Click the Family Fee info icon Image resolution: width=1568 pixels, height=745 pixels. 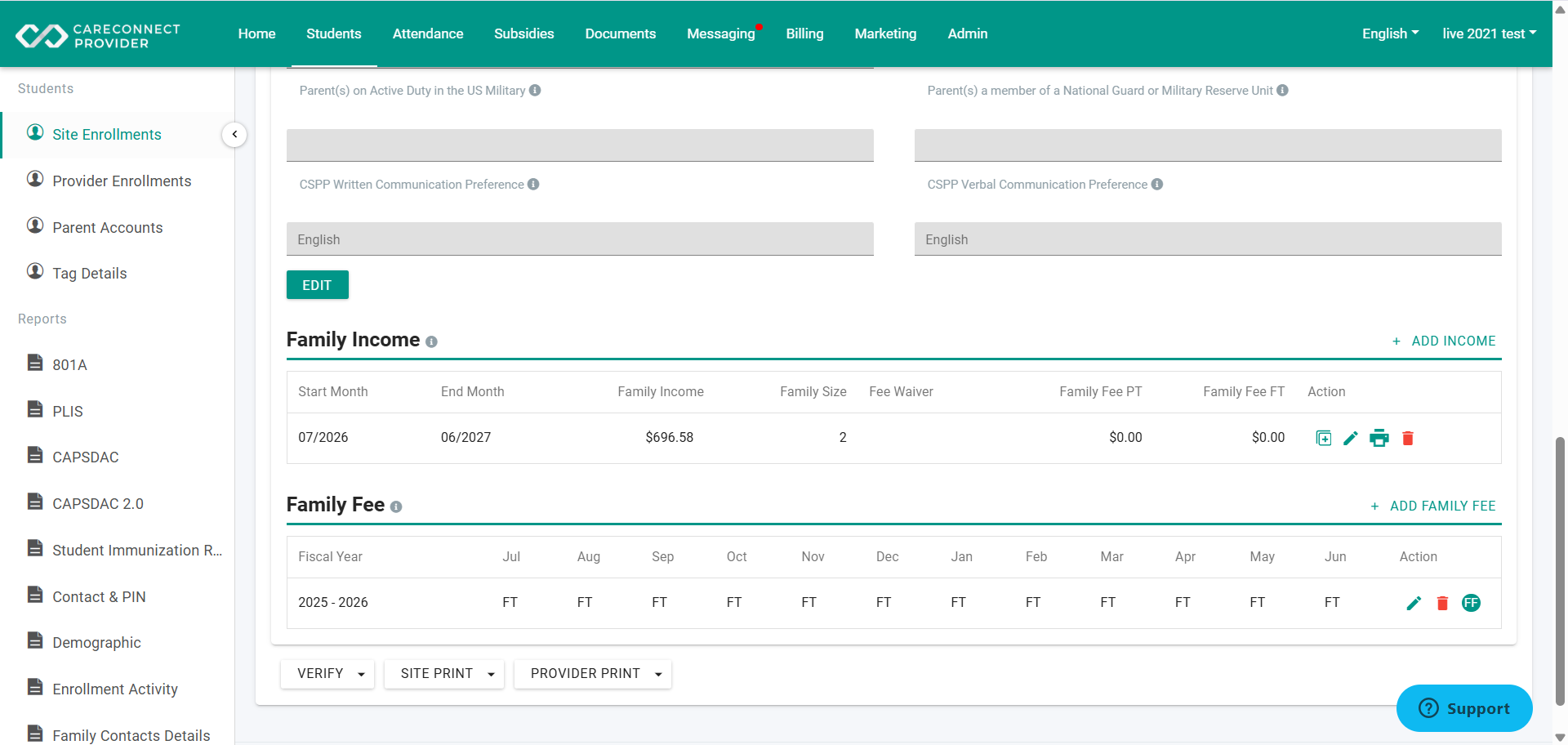click(396, 507)
